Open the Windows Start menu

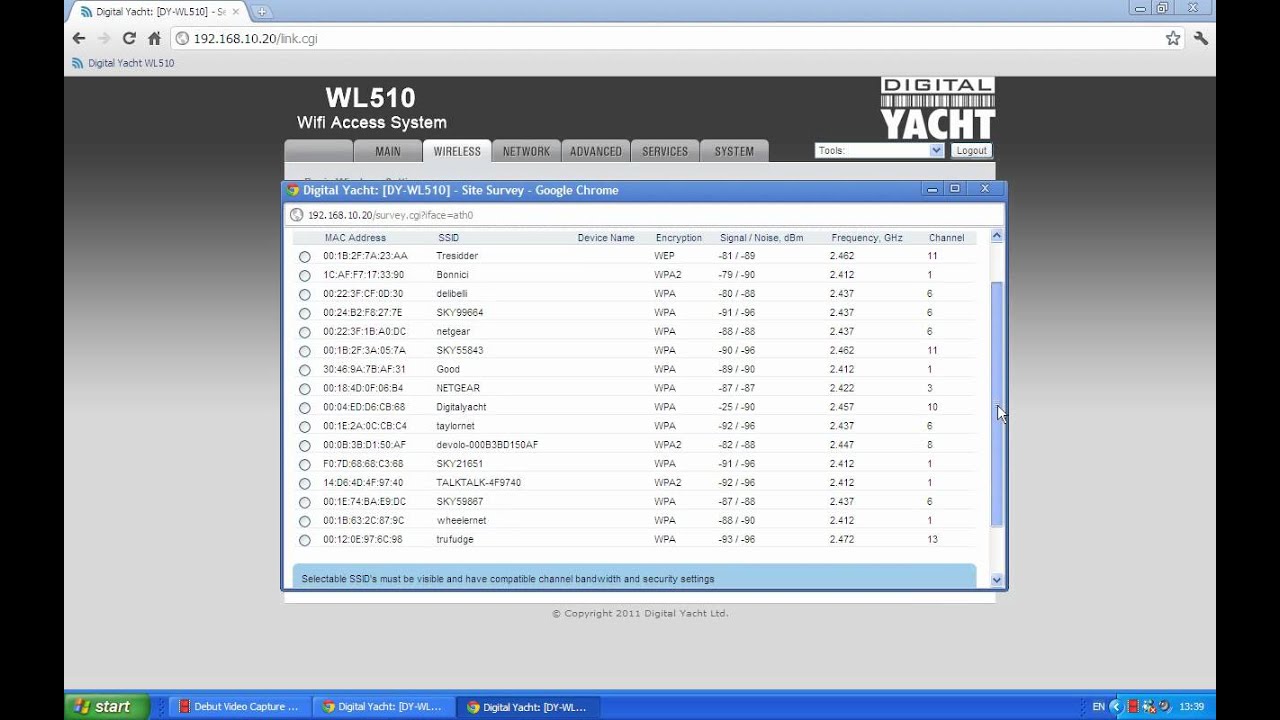tap(107, 706)
